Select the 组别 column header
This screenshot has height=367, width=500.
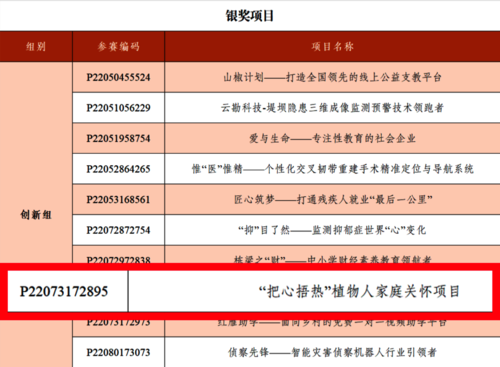[36, 46]
